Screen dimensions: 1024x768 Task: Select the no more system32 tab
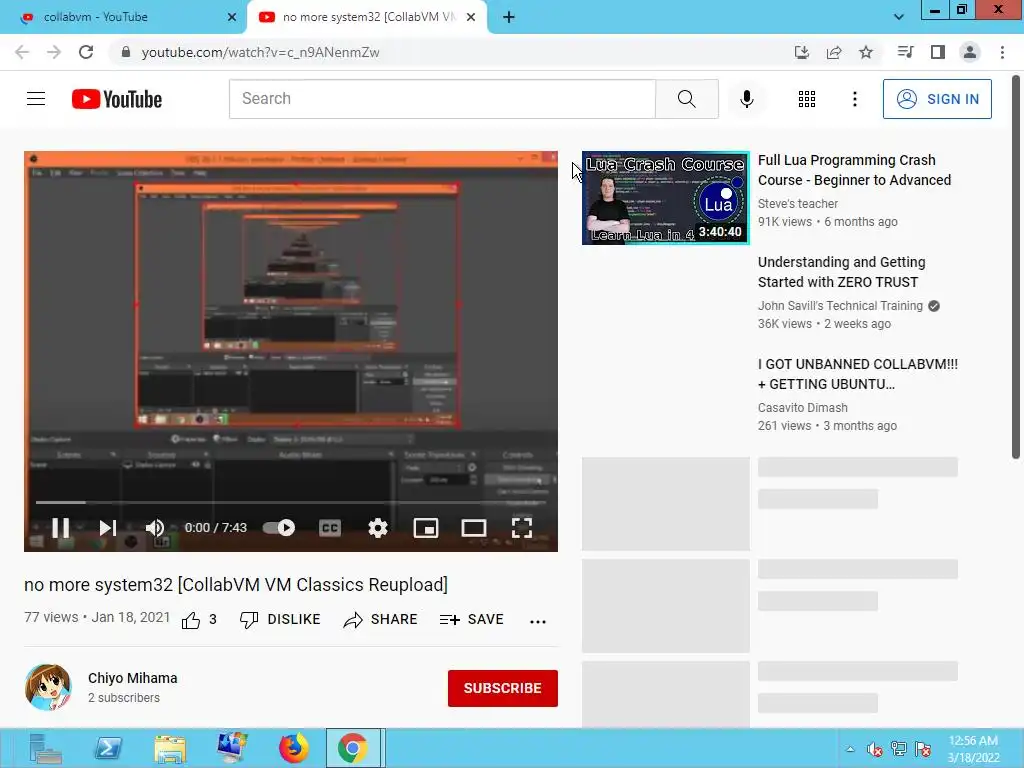(x=366, y=17)
